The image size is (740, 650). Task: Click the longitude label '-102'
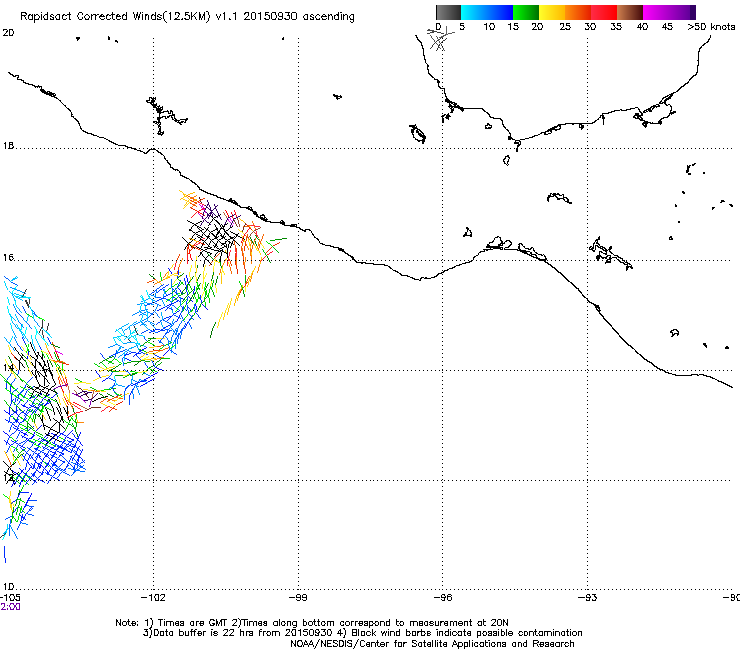click(153, 598)
